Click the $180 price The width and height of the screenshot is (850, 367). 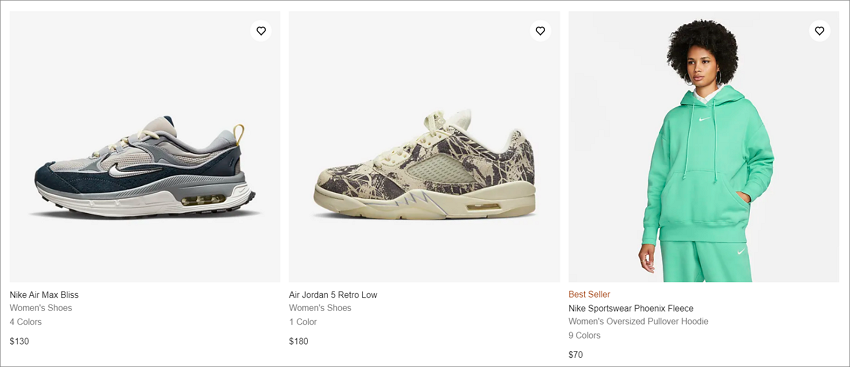(x=299, y=342)
